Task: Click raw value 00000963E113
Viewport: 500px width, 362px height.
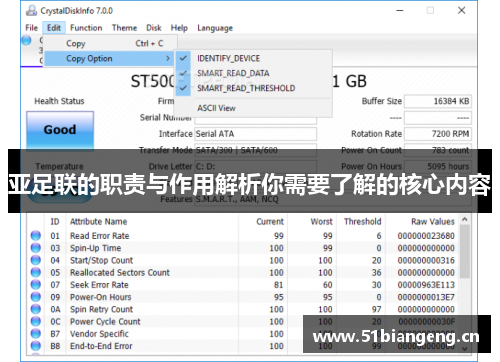Action: (426, 285)
